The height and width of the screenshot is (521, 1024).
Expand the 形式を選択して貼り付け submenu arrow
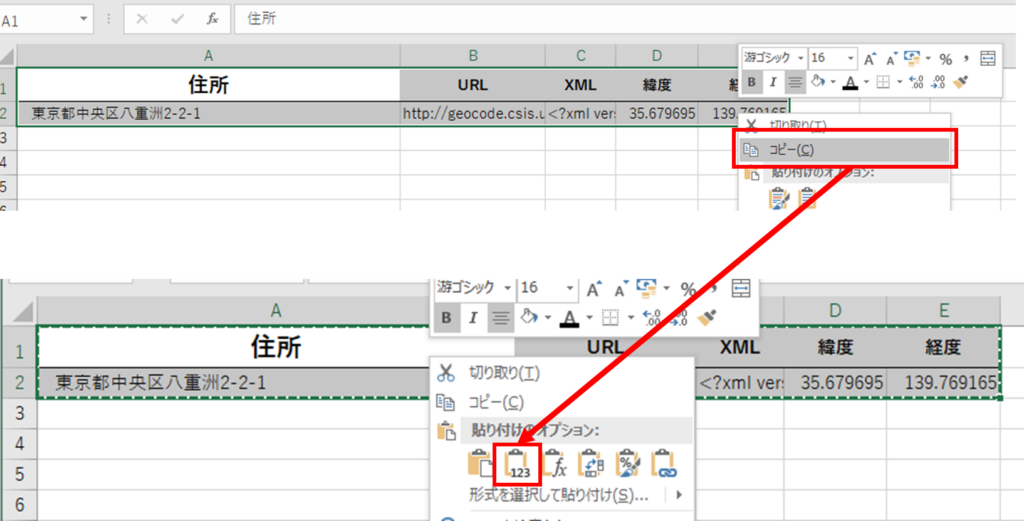[x=679, y=495]
